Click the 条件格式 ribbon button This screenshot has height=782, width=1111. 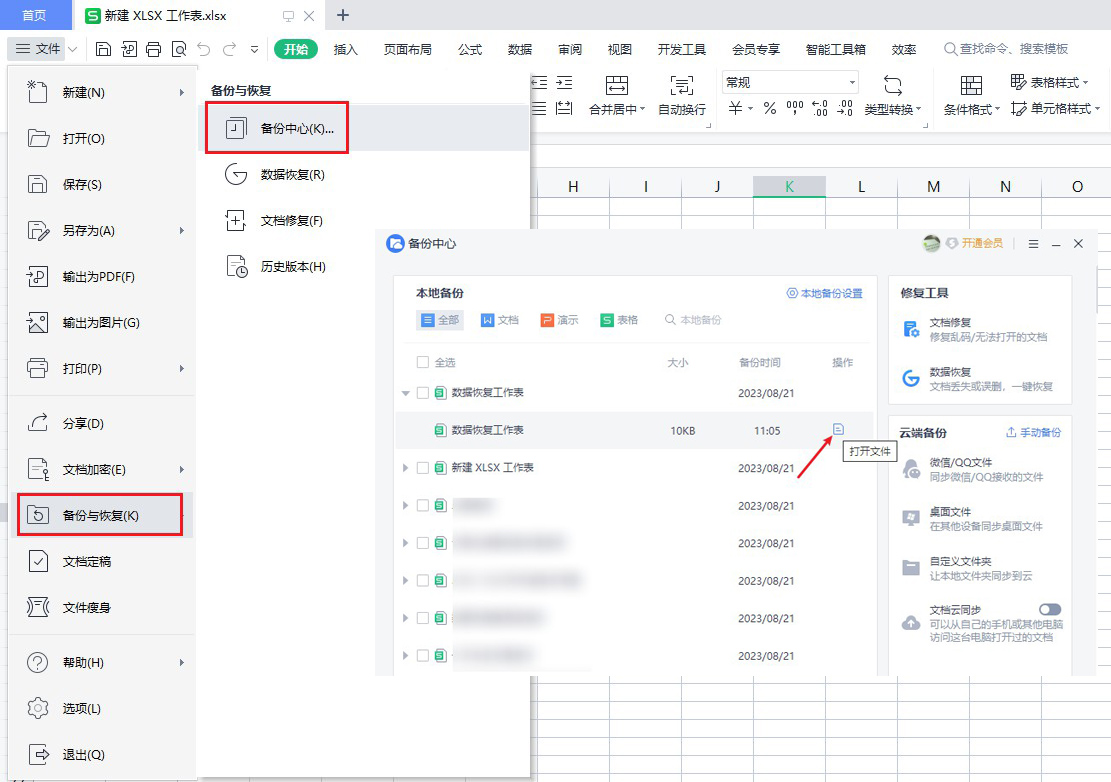971,95
